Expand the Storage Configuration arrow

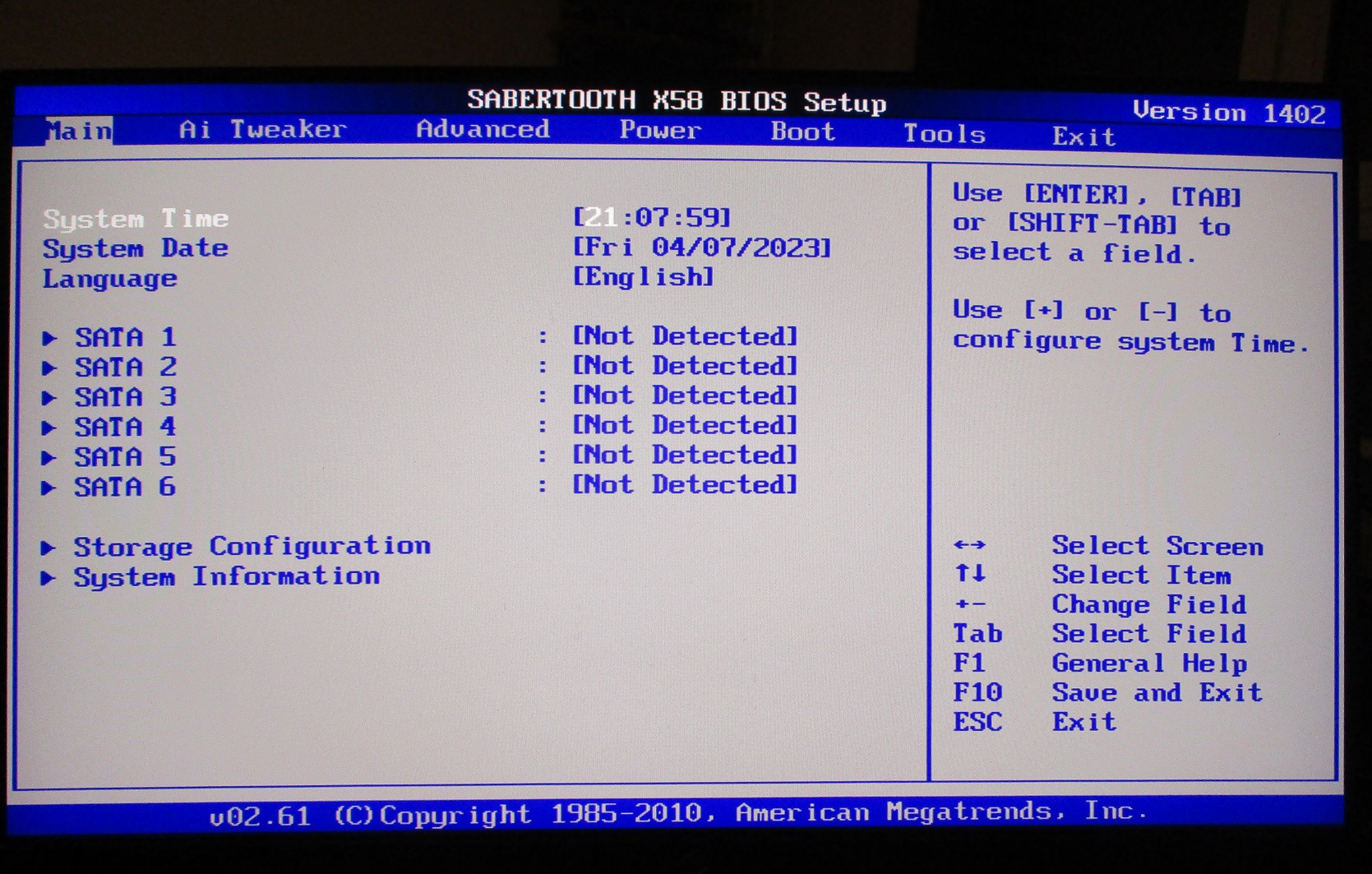[49, 548]
